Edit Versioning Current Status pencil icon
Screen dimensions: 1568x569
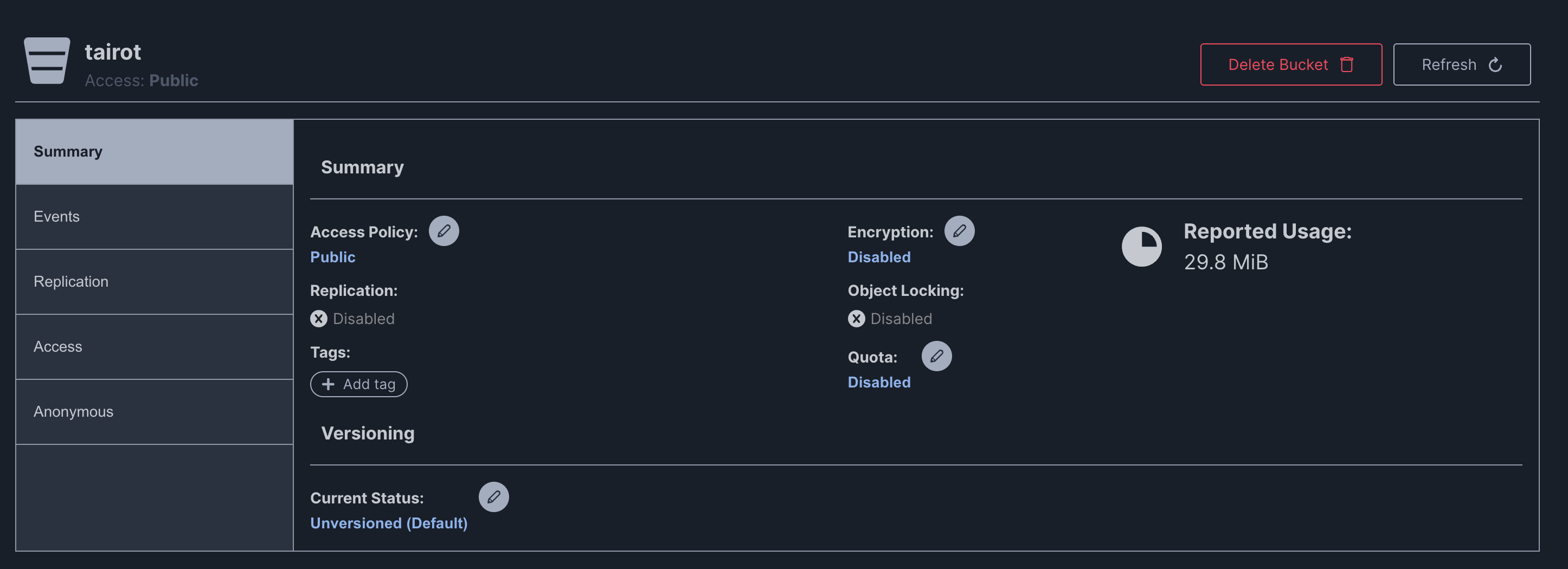point(493,497)
